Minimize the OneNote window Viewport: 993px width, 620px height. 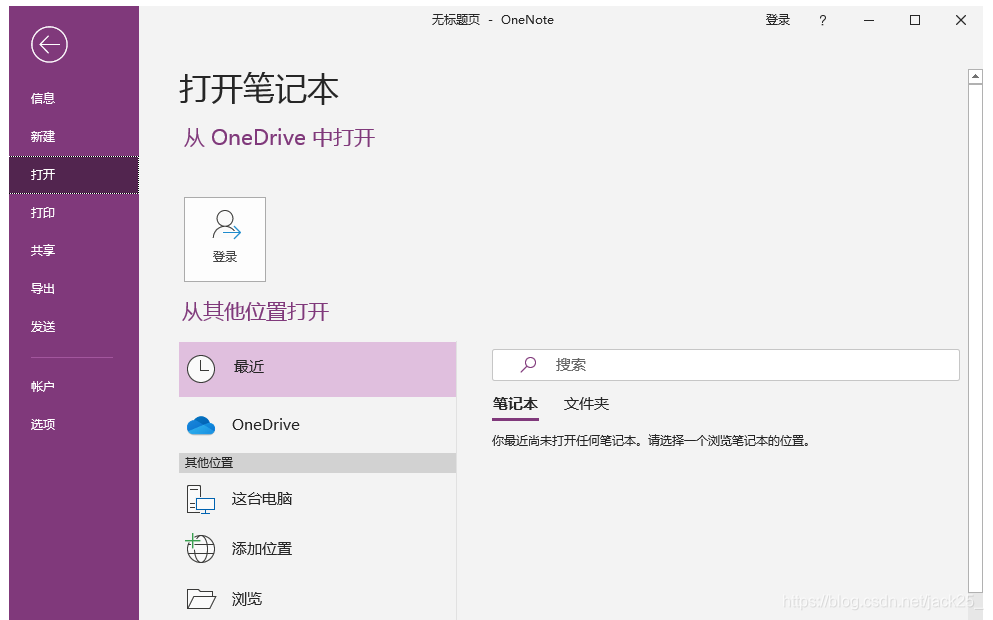point(869,20)
